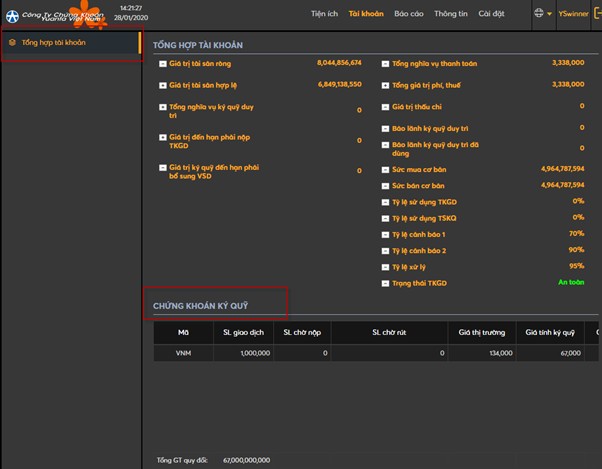Open the Tiện ích menu
The height and width of the screenshot is (469, 602).
coord(323,14)
